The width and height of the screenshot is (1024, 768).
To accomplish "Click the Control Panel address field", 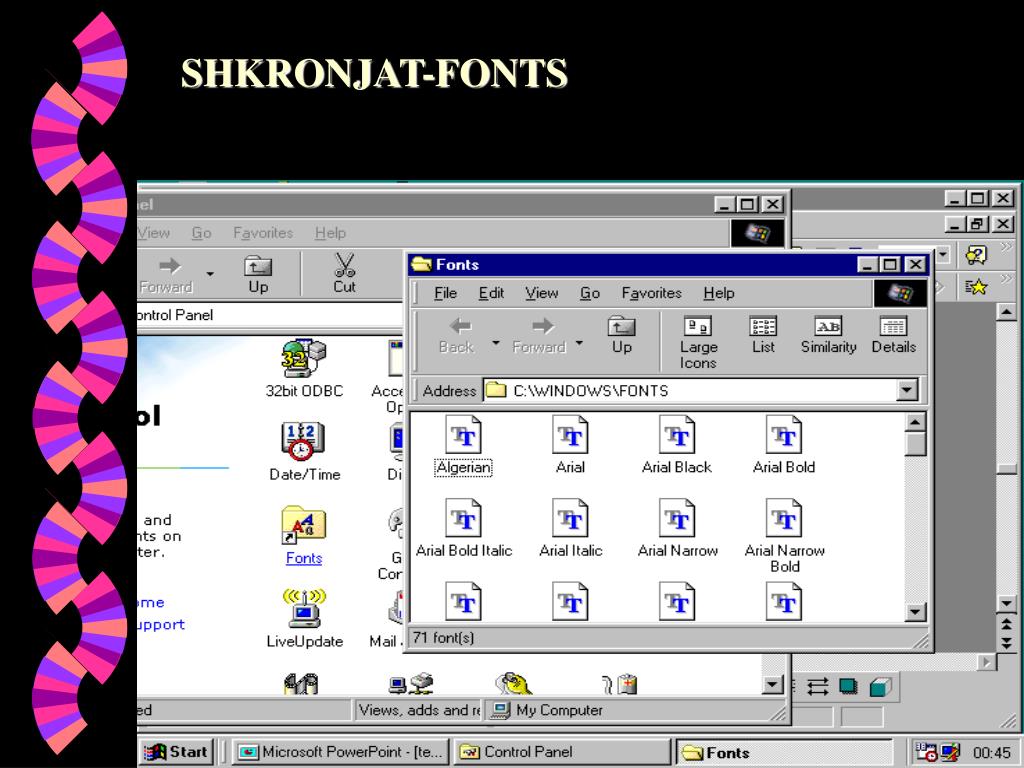I will 270,315.
